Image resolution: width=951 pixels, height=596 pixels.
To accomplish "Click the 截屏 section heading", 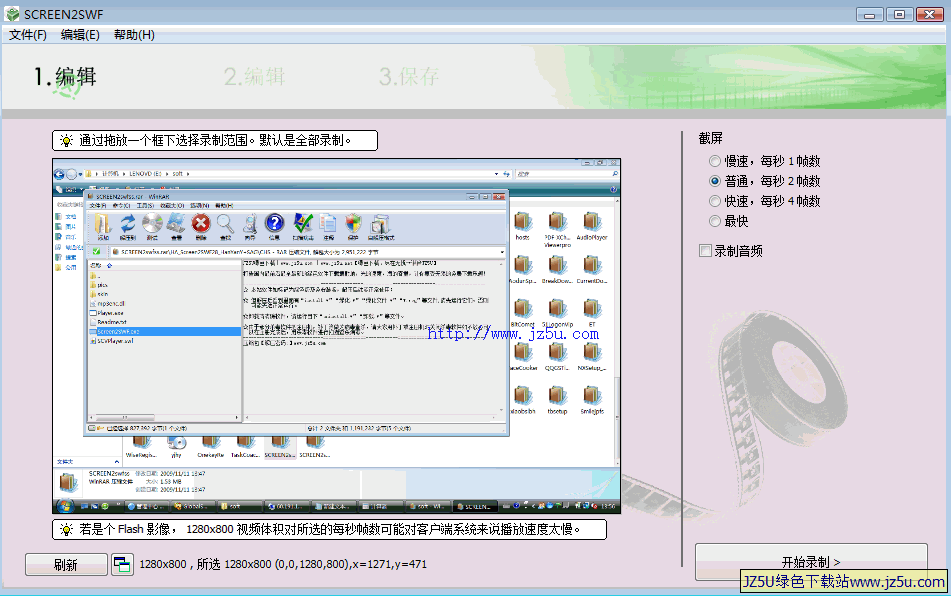I will point(710,138).
